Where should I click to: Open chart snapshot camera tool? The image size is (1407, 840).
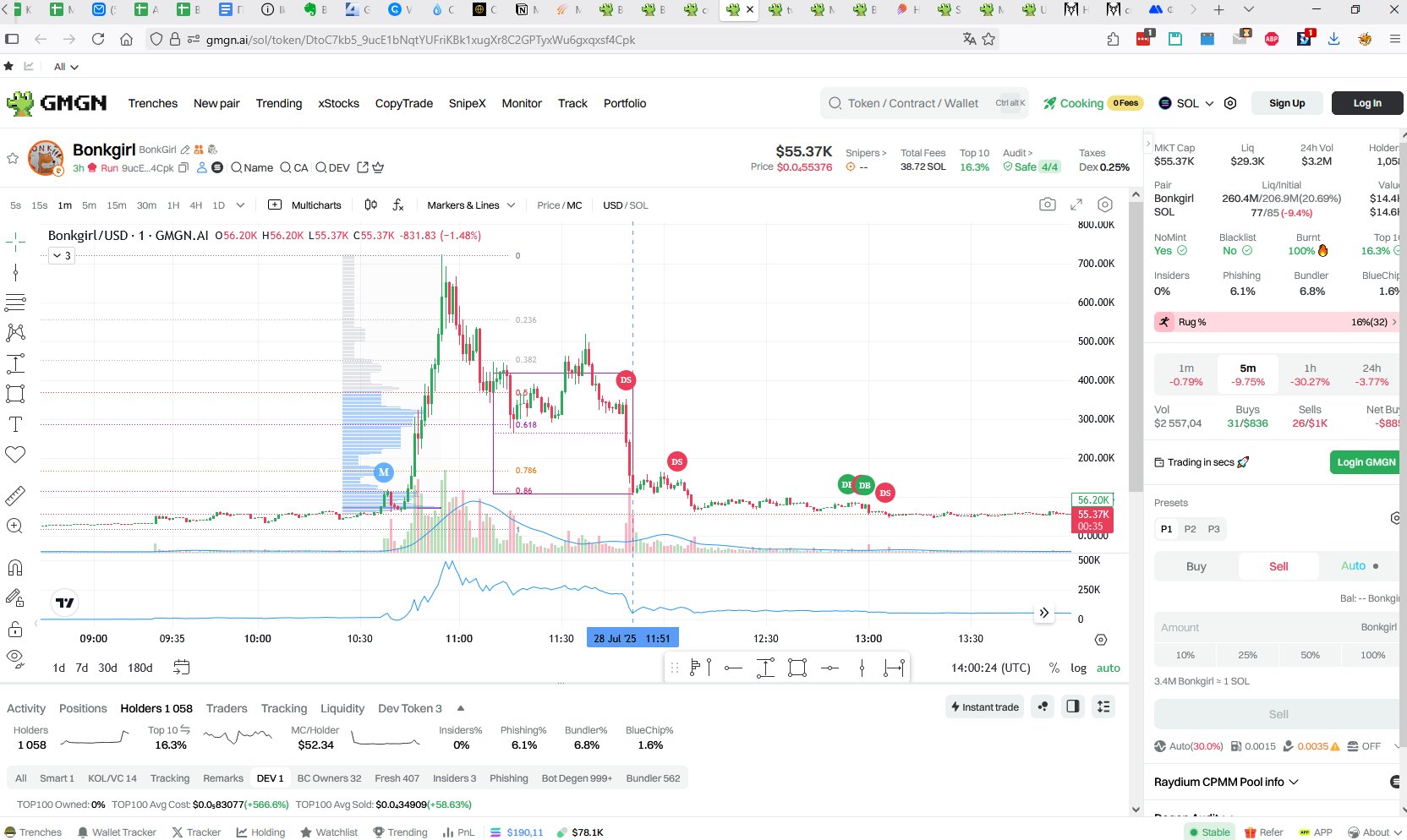tap(1048, 205)
